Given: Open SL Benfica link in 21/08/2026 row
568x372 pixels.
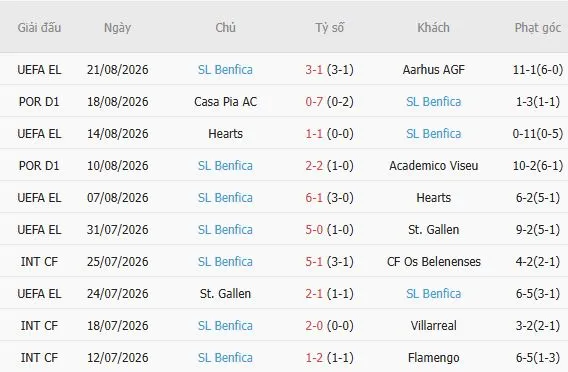Looking at the screenshot, I should 225,70.
